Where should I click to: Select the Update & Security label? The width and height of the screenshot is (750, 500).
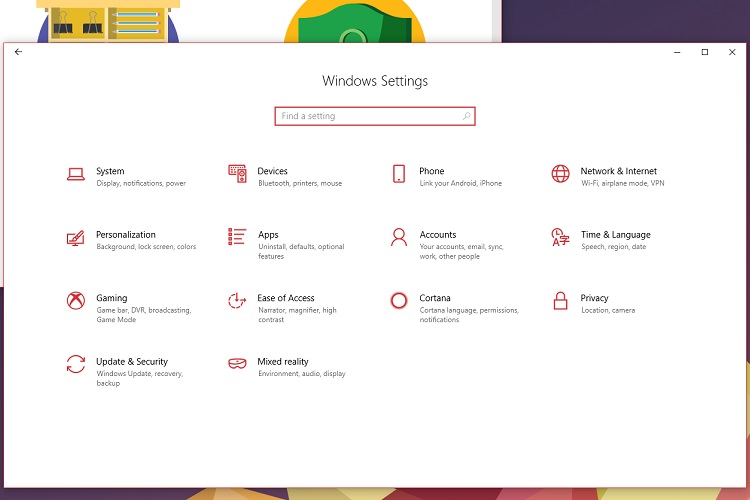coord(132,361)
